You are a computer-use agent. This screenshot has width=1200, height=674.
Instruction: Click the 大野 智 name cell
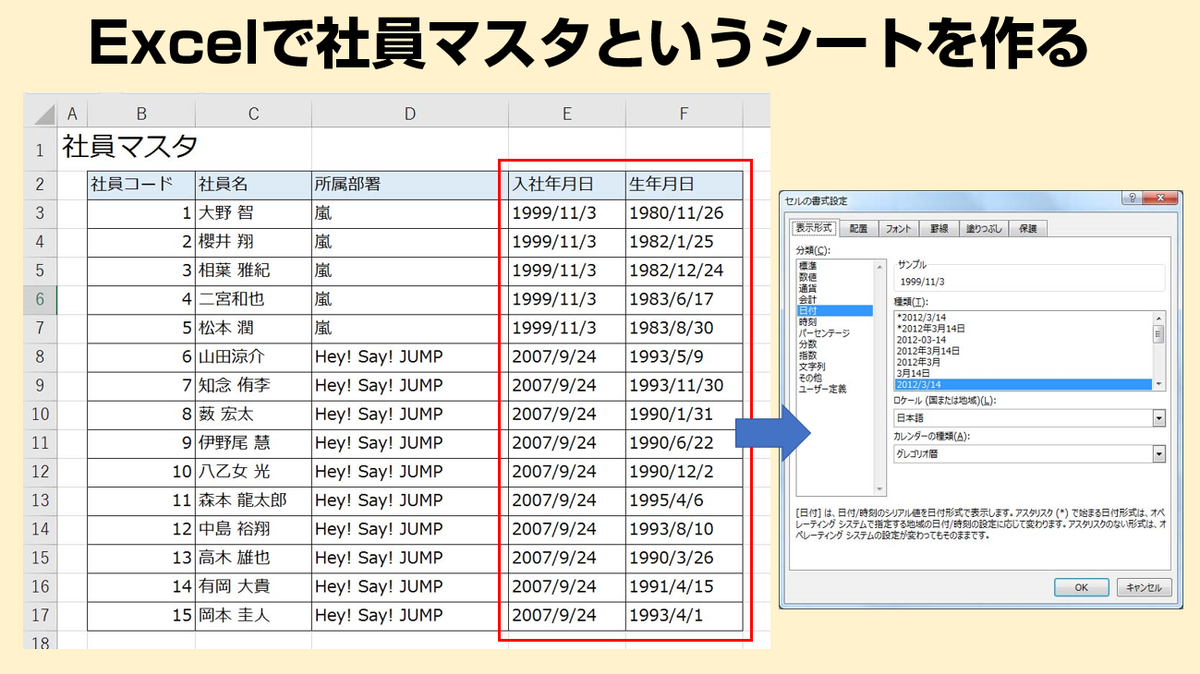(x=253, y=213)
